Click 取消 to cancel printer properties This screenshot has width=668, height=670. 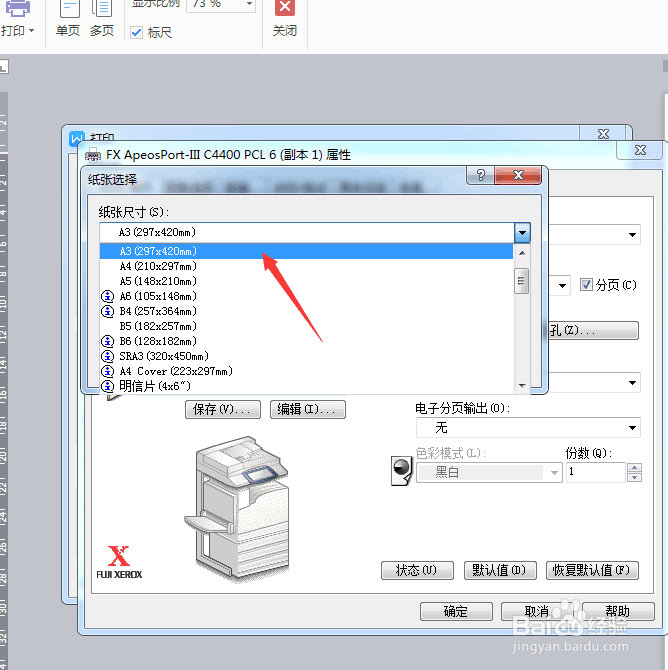(537, 611)
